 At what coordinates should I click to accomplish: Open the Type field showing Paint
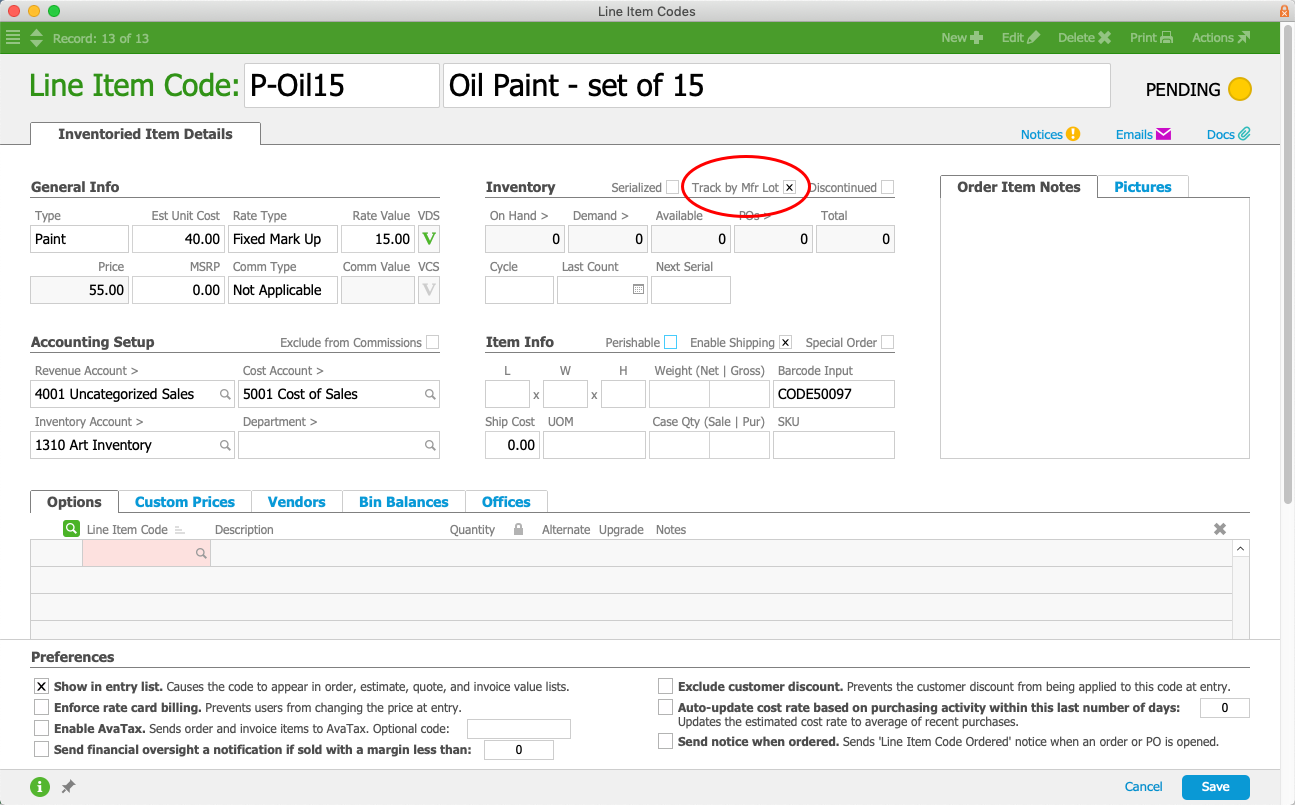tap(80, 239)
